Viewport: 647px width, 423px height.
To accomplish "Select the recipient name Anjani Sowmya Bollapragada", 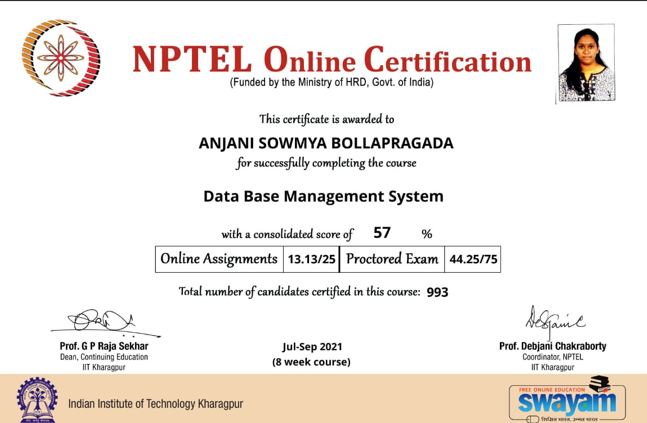I will [x=326, y=143].
